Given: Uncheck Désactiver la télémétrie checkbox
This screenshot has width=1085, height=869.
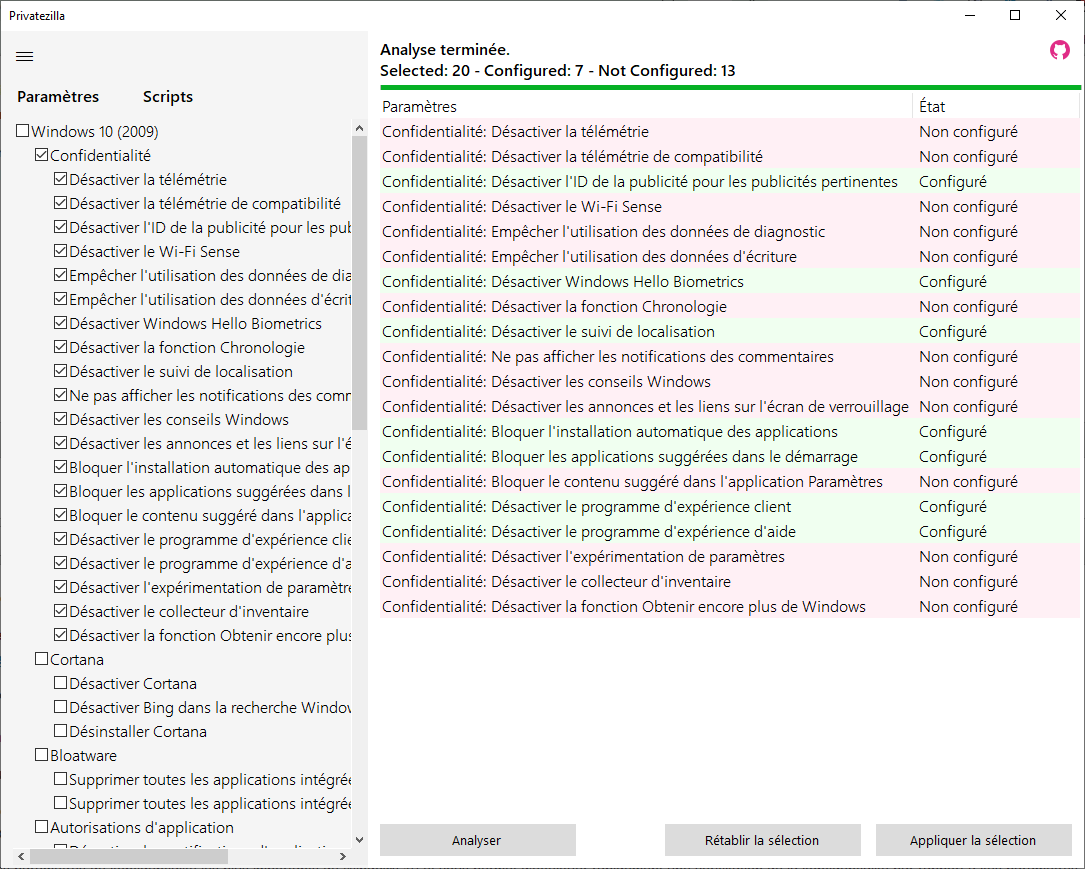Looking at the screenshot, I should [61, 180].
